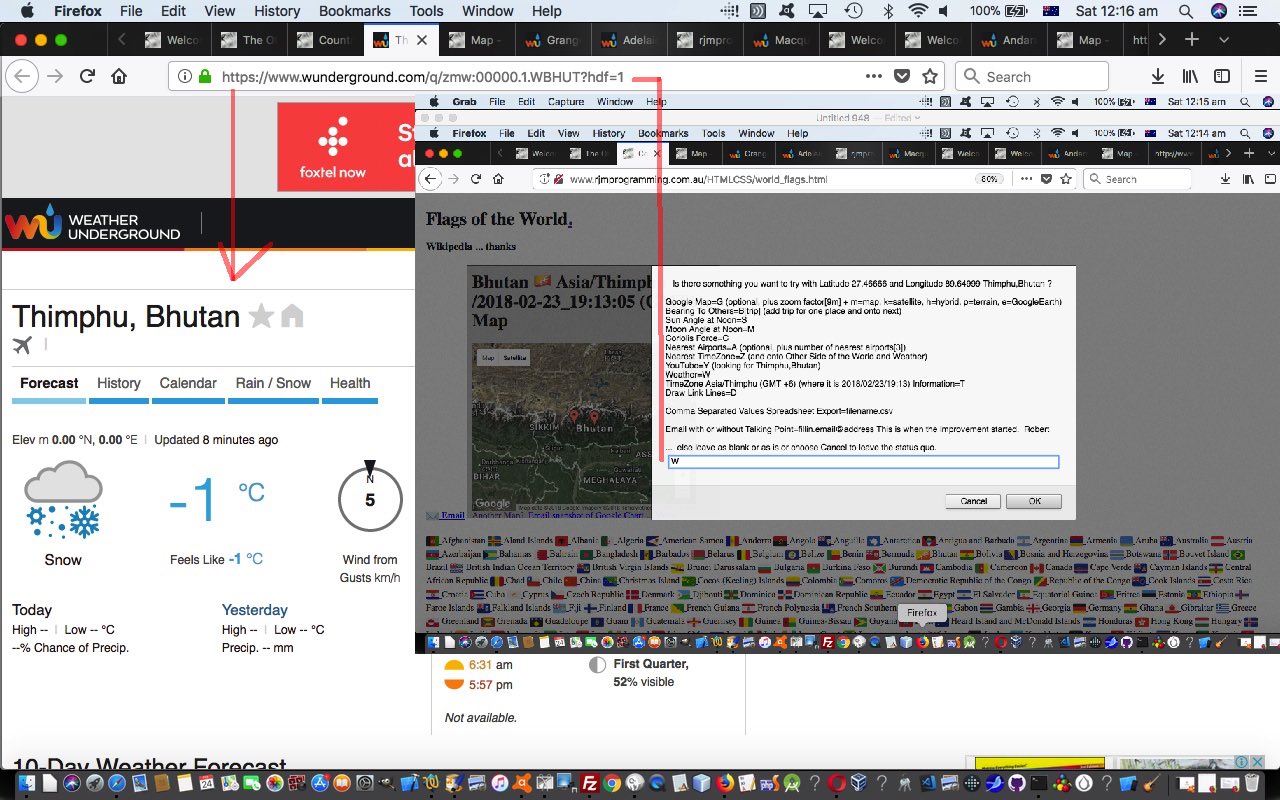Save page to Pocket

[x=901, y=76]
